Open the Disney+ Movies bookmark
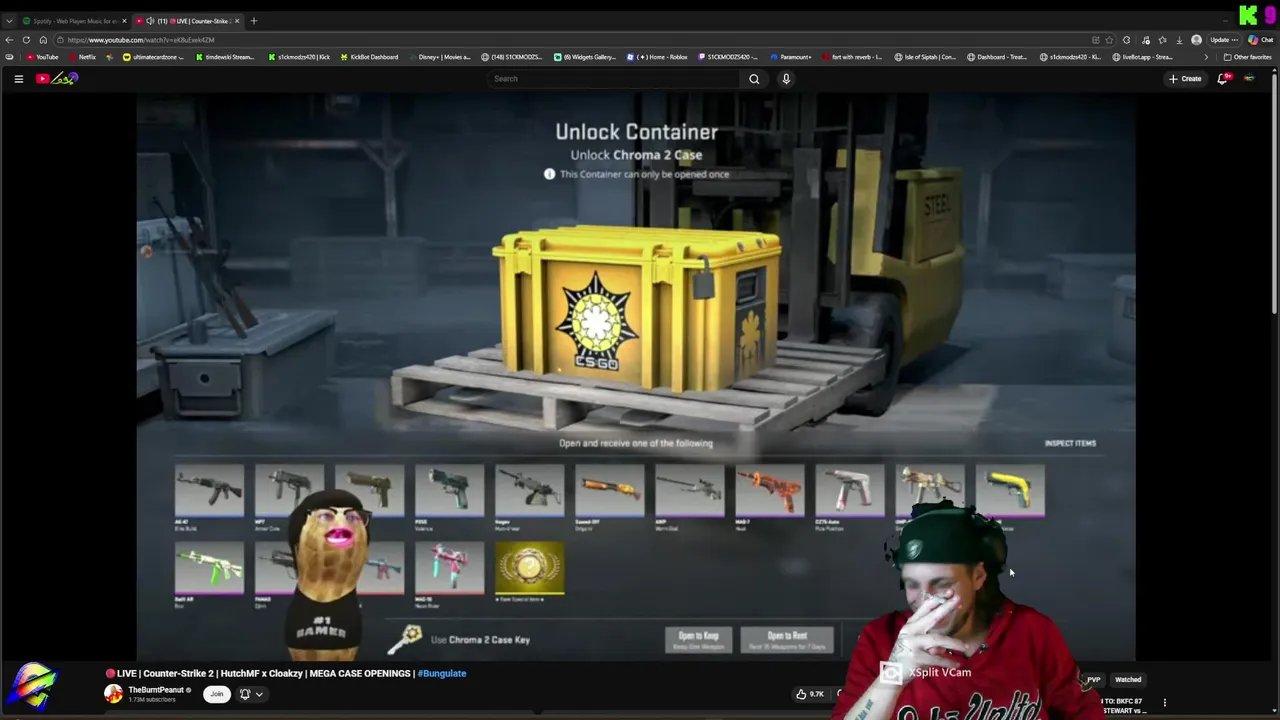This screenshot has width=1280, height=720. click(439, 57)
